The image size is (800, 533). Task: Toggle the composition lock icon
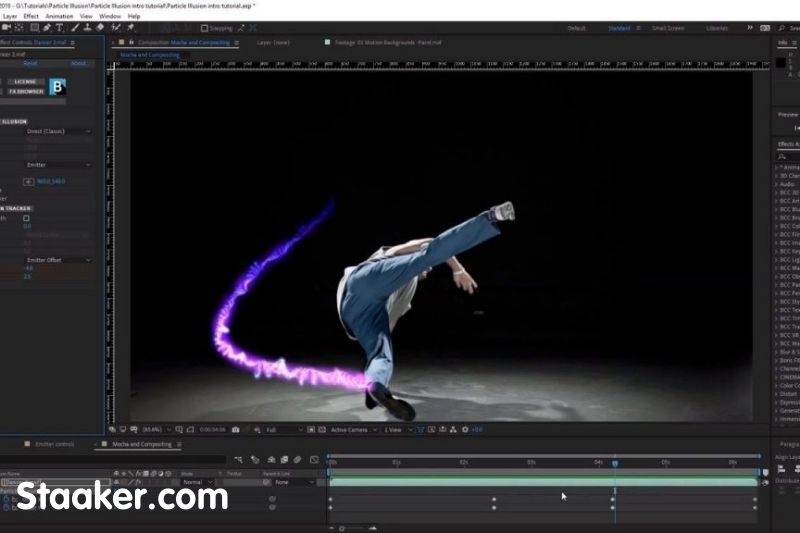pyautogui.click(x=131, y=42)
